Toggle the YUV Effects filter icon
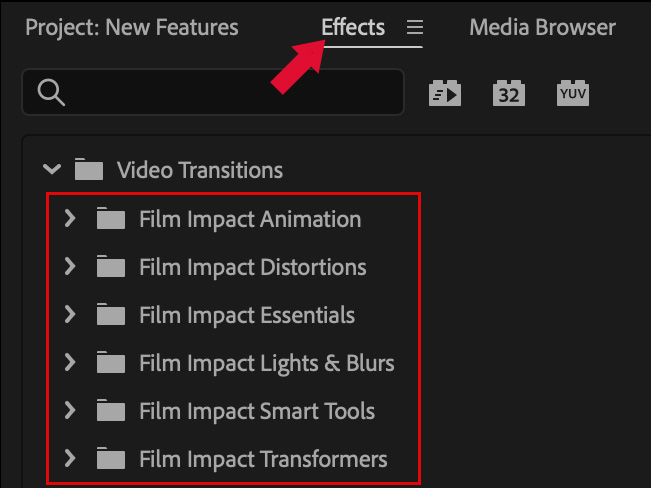The height and width of the screenshot is (488, 651). [x=573, y=93]
